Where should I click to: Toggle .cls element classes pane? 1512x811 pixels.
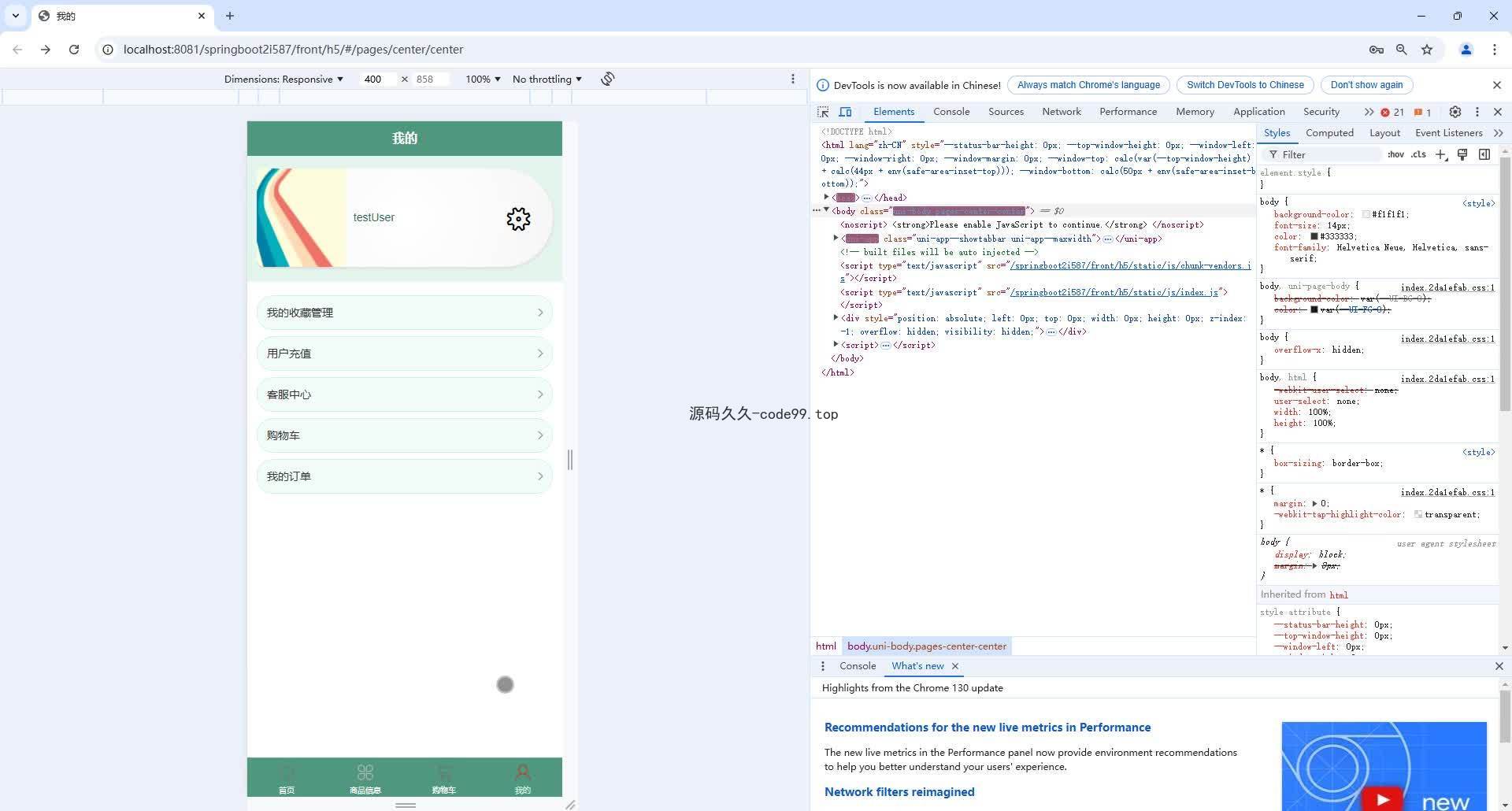[1418, 154]
